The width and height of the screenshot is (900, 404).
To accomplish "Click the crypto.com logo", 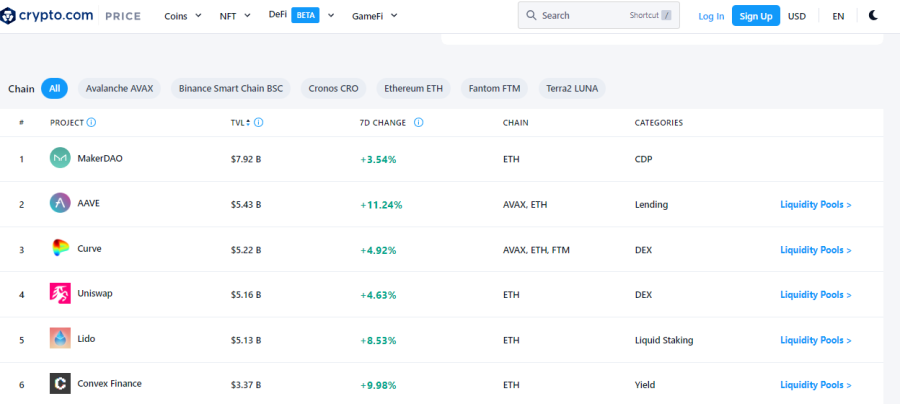I will pyautogui.click(x=46, y=15).
